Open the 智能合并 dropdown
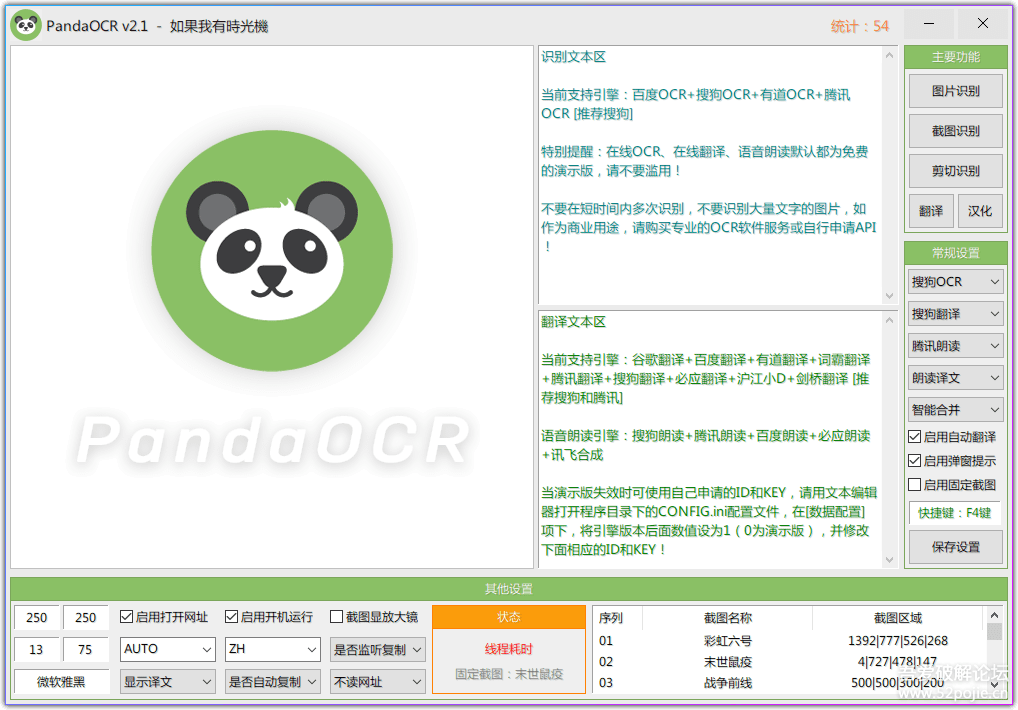Image resolution: width=1018 pixels, height=710 pixels. click(x=955, y=410)
